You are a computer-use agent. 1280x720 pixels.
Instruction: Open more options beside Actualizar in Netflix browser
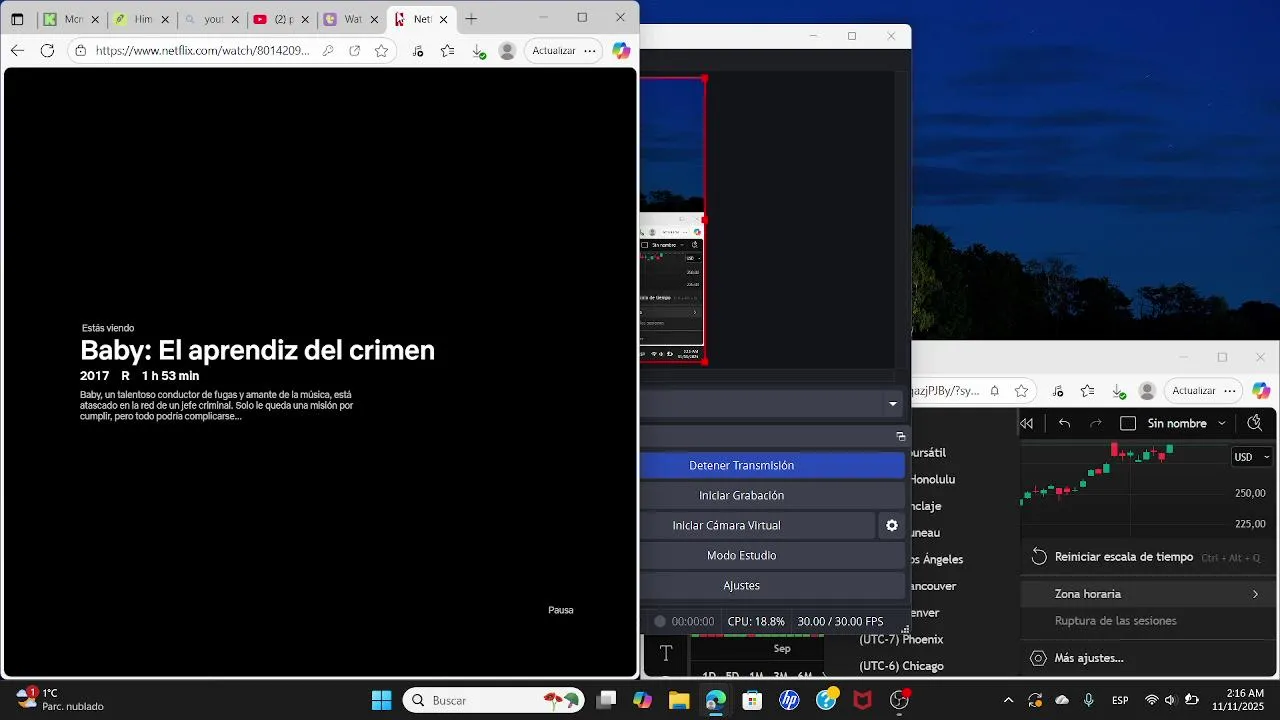(590, 50)
